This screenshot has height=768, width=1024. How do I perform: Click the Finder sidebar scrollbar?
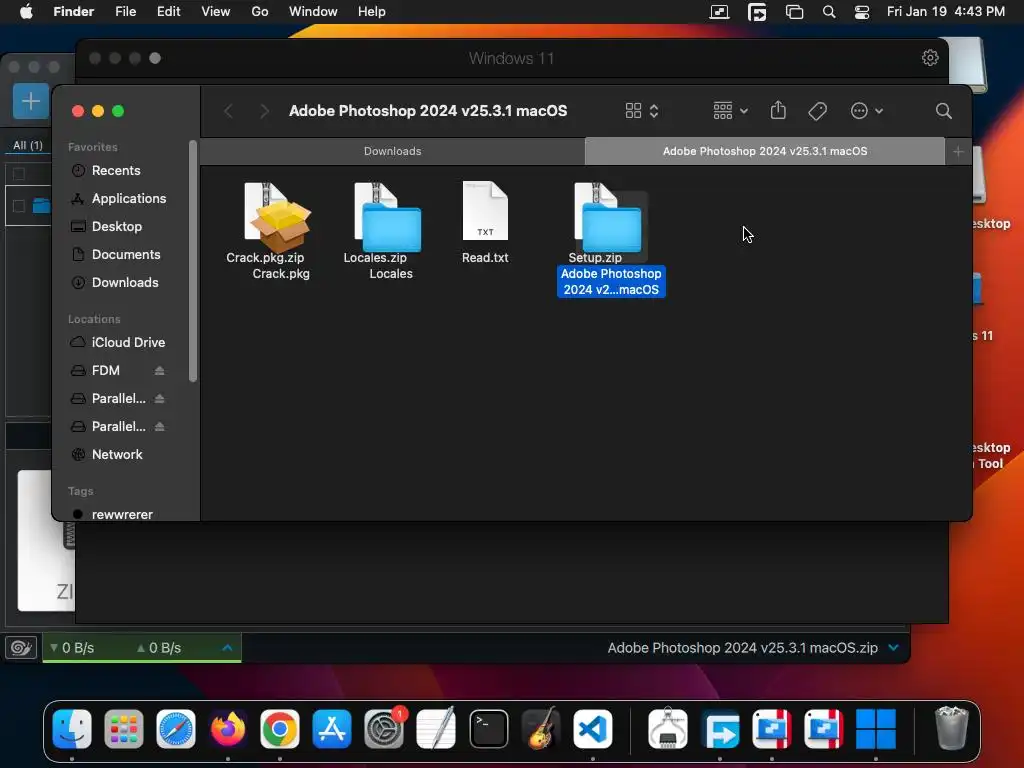coord(193,261)
